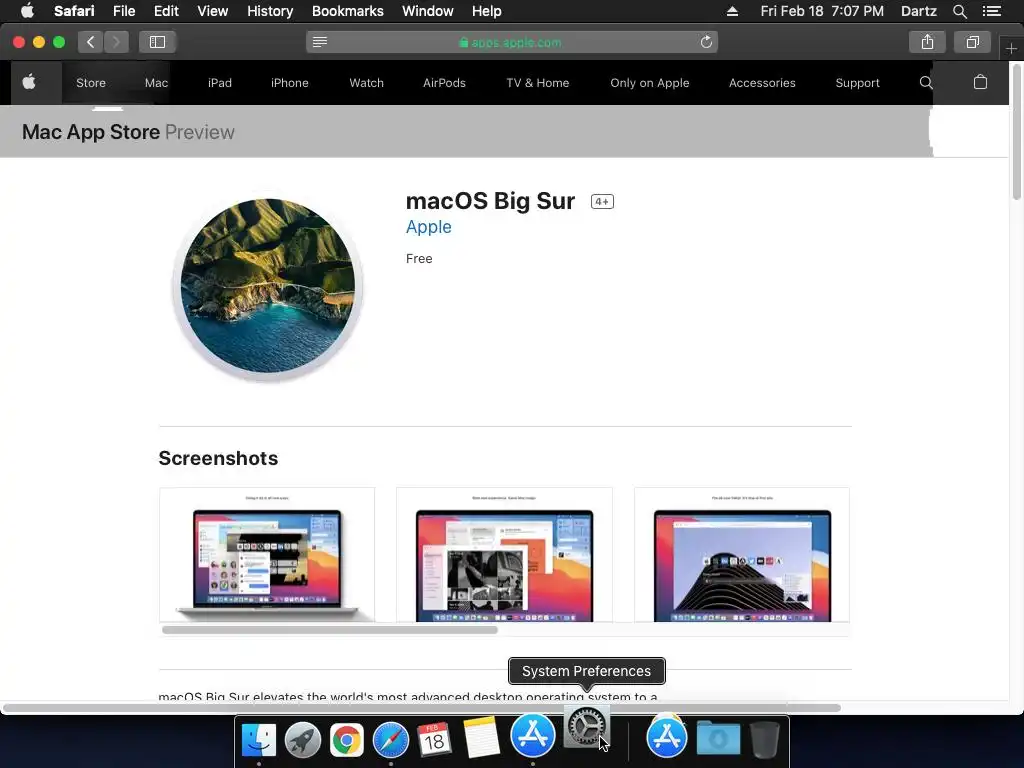Viewport: 1024px width, 768px height.
Task: Click the page's vertical scrollbar
Action: click(x=1017, y=131)
